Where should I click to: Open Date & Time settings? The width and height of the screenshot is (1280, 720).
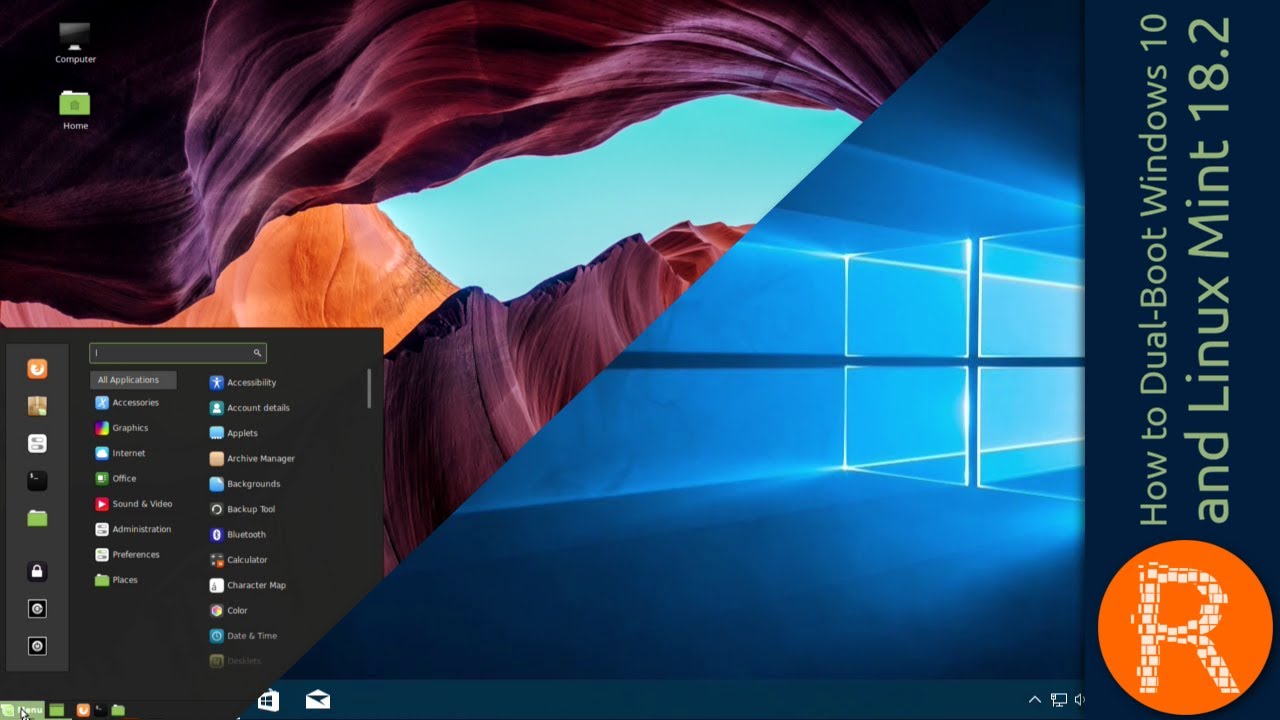tap(243, 636)
